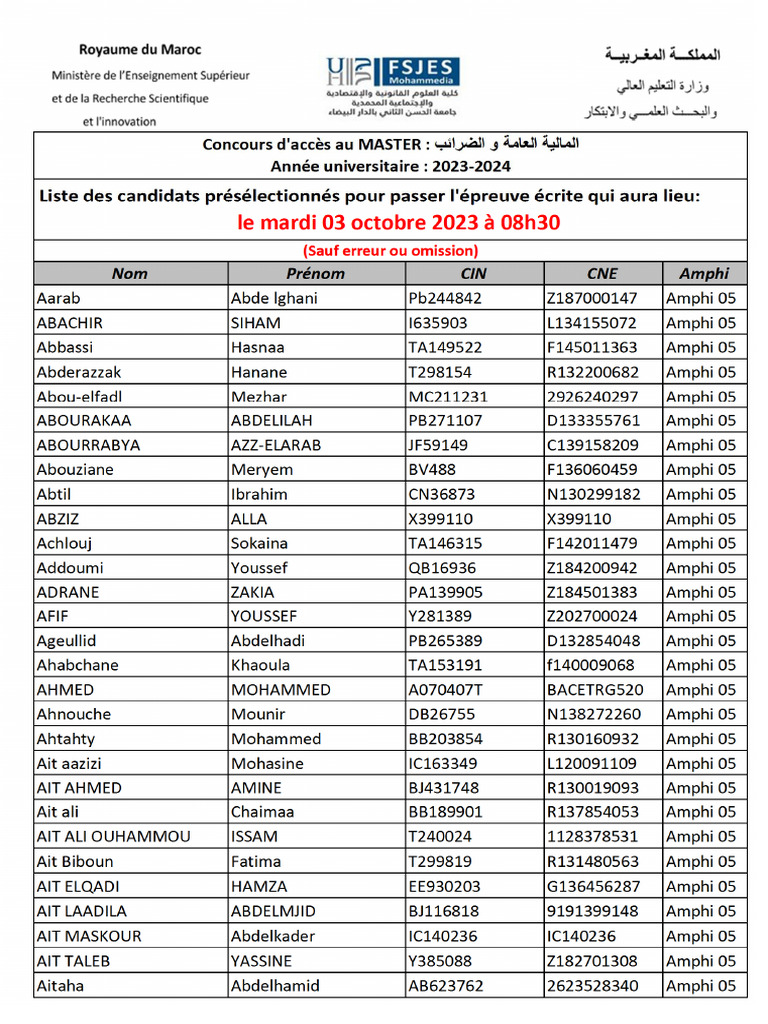Click the Amphi column header
The height and width of the screenshot is (1024, 768).
pos(704,273)
